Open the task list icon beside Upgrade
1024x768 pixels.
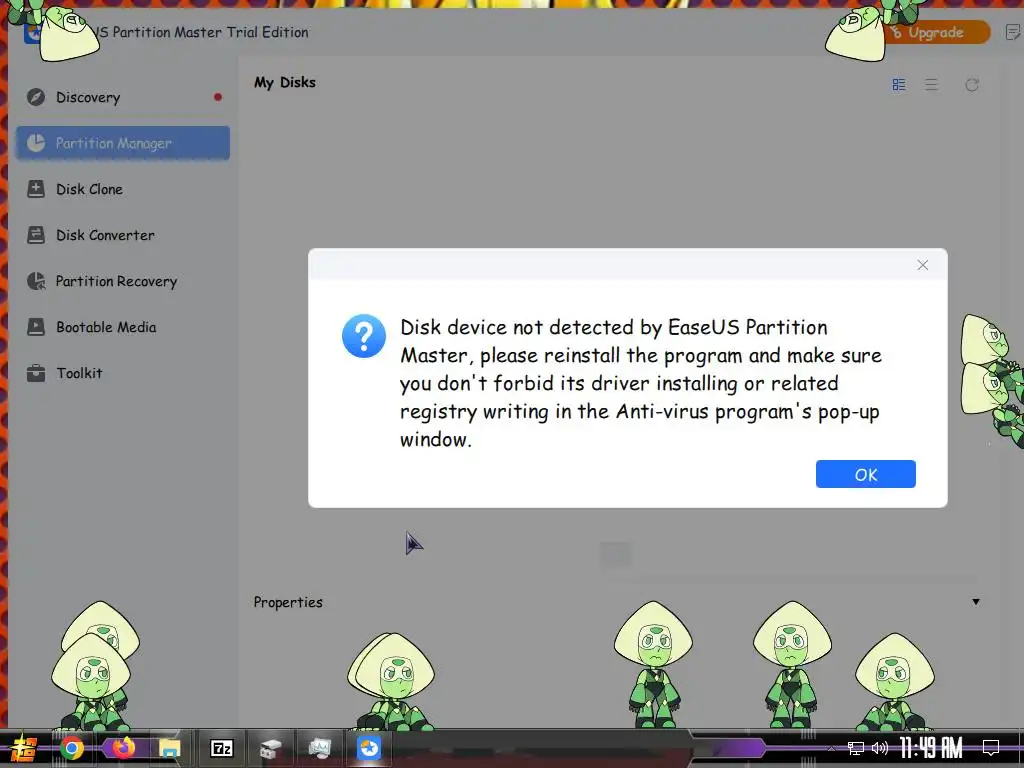[x=1013, y=32]
